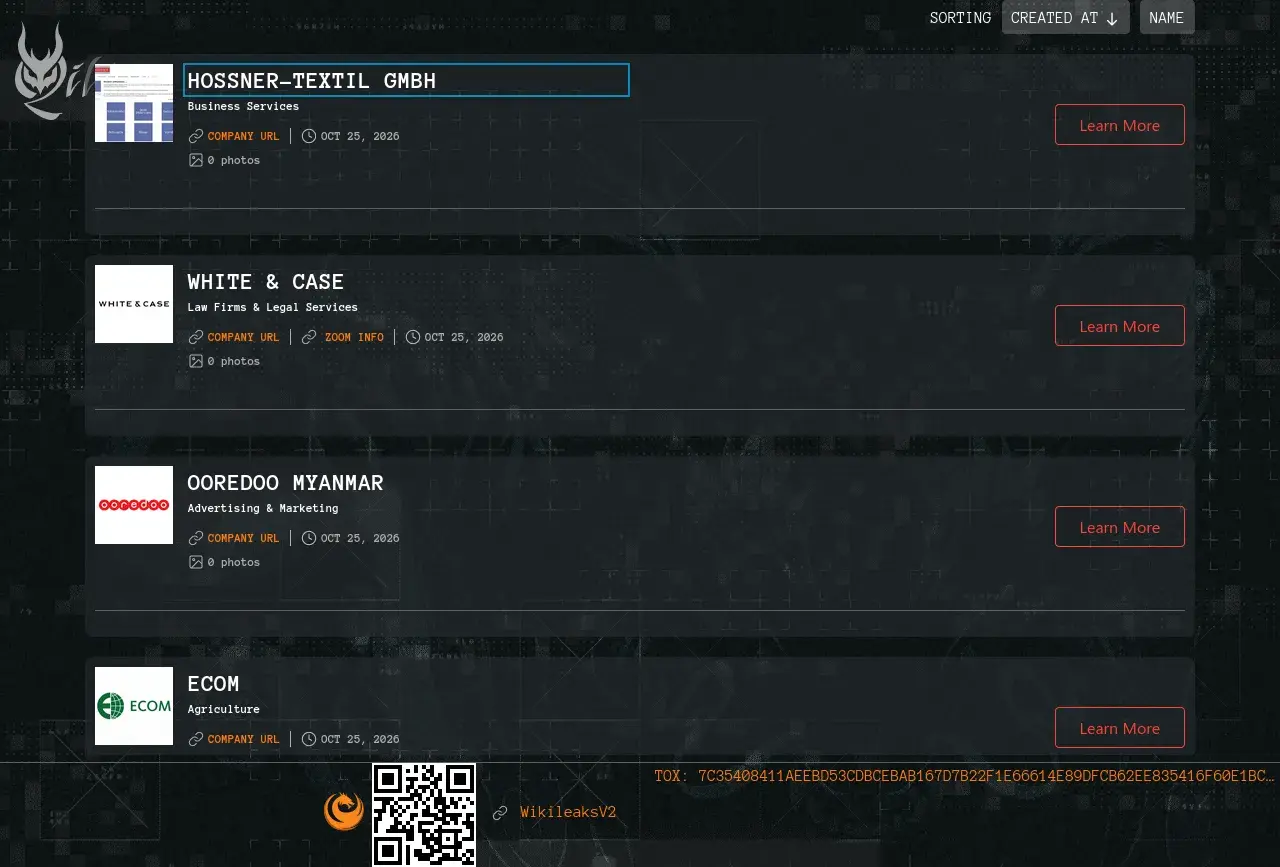
Task: Click the "Law Firms & Legal Services" text
Action: pos(273,307)
